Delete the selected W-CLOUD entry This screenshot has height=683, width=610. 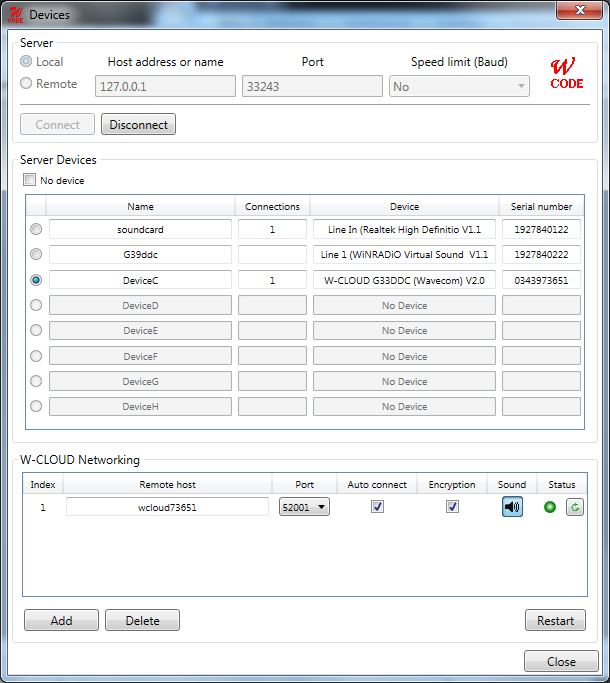coord(142,620)
